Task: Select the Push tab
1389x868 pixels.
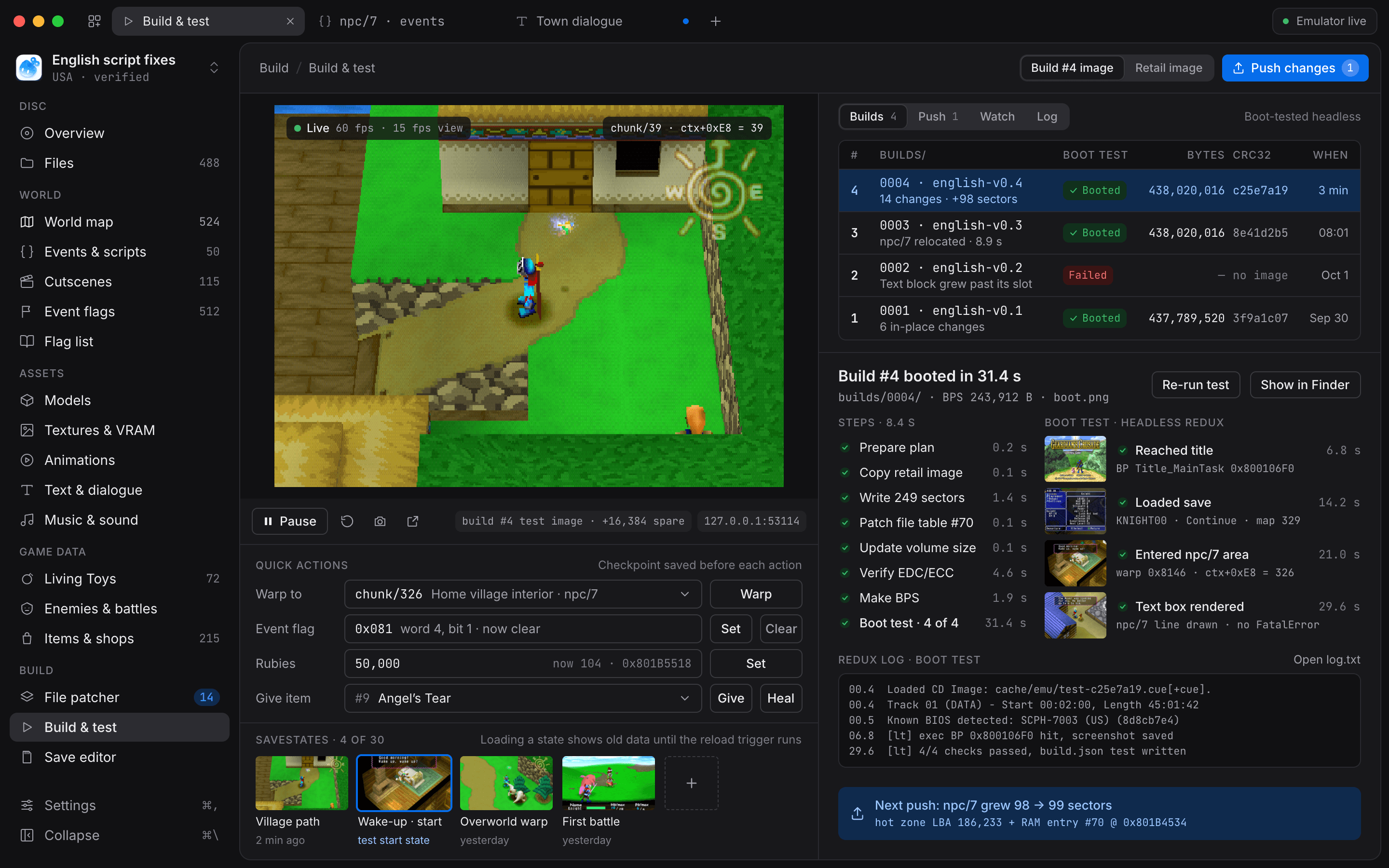Action: pyautogui.click(x=938, y=117)
